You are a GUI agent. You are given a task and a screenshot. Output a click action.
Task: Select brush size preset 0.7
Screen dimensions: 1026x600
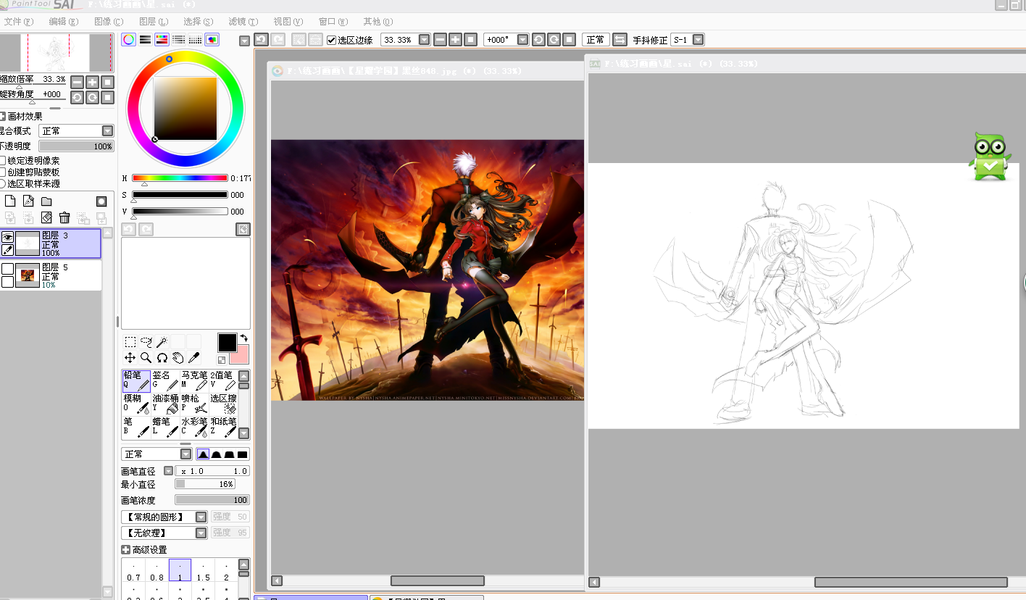tap(133, 571)
